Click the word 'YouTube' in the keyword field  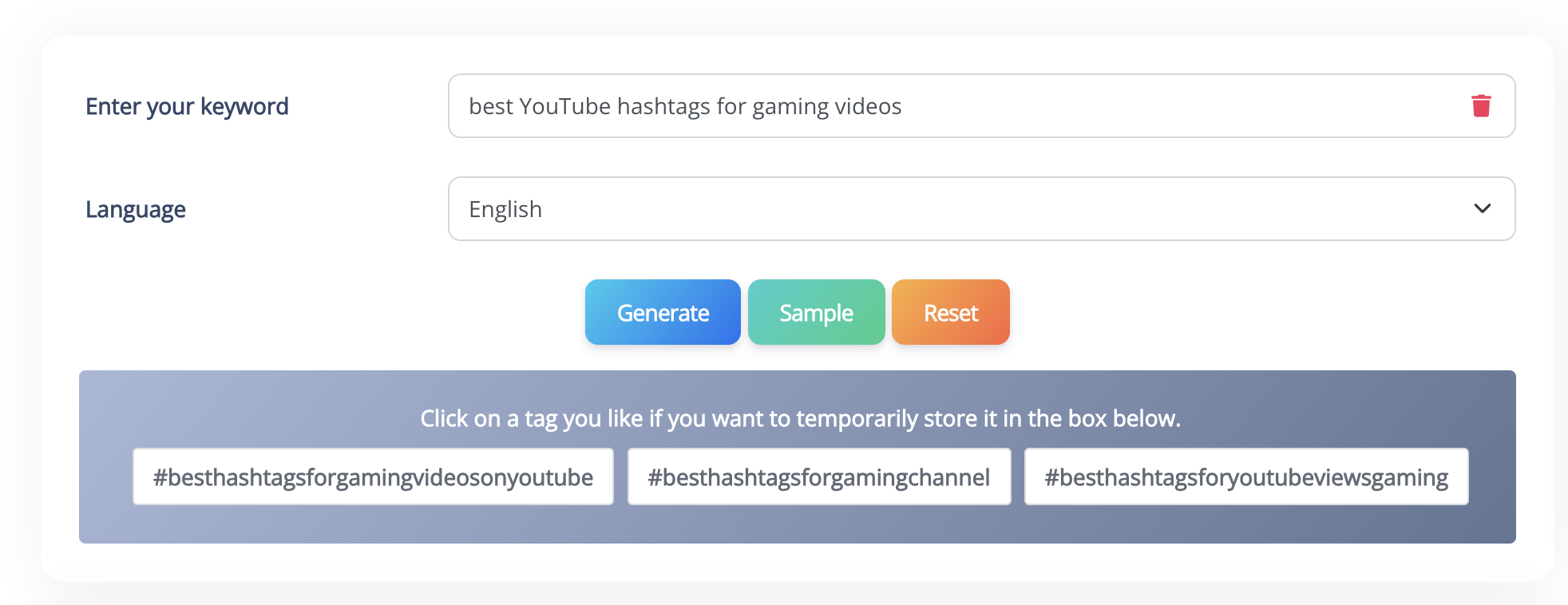click(564, 106)
